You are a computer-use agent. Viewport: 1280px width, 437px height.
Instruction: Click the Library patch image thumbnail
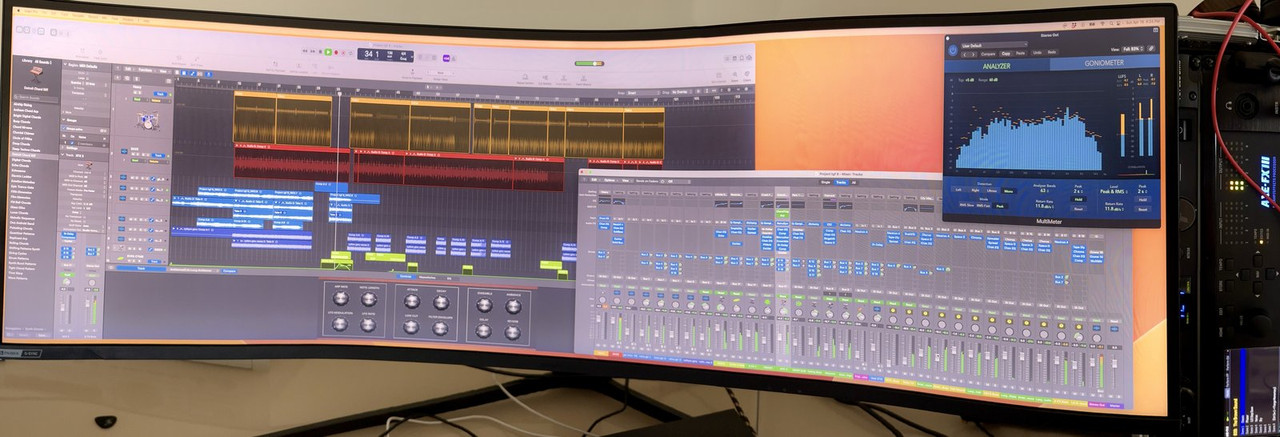pyautogui.click(x=36, y=74)
